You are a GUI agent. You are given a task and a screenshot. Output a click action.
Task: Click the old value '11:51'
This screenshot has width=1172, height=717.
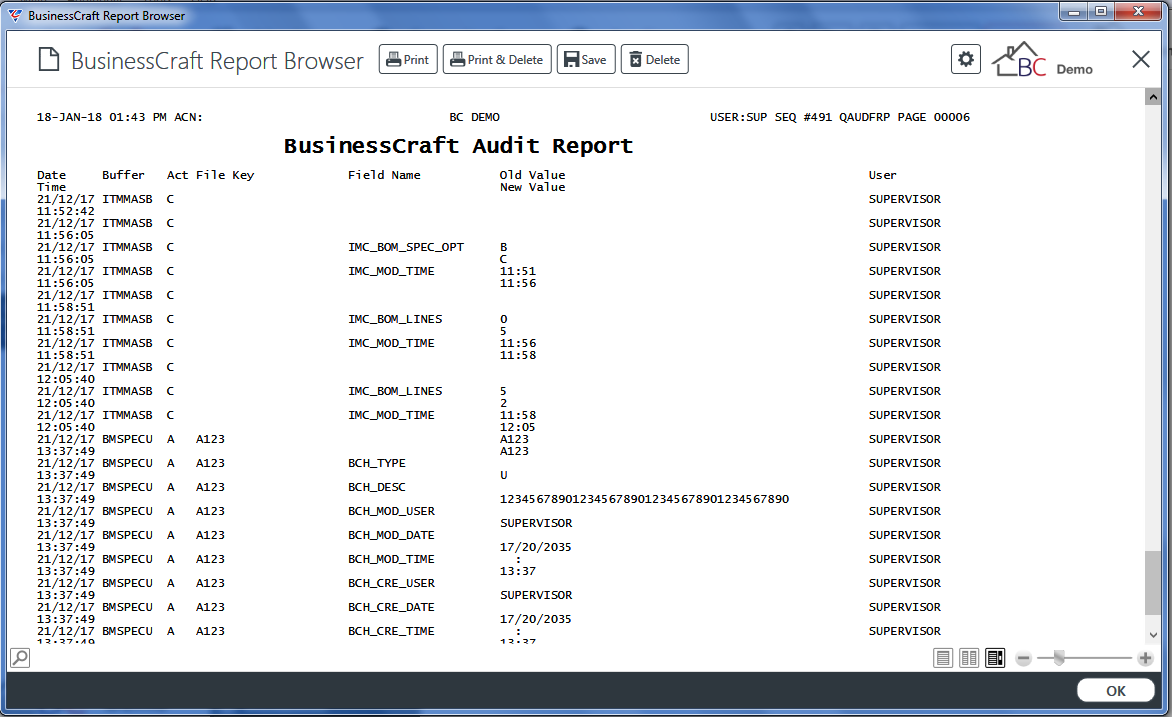[x=518, y=271]
